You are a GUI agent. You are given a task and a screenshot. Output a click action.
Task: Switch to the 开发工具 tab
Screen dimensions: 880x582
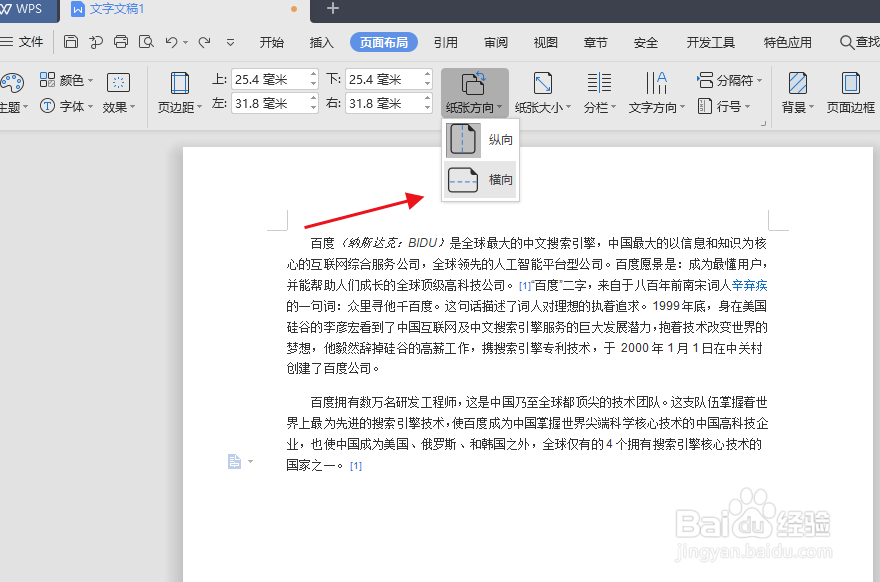(711, 43)
